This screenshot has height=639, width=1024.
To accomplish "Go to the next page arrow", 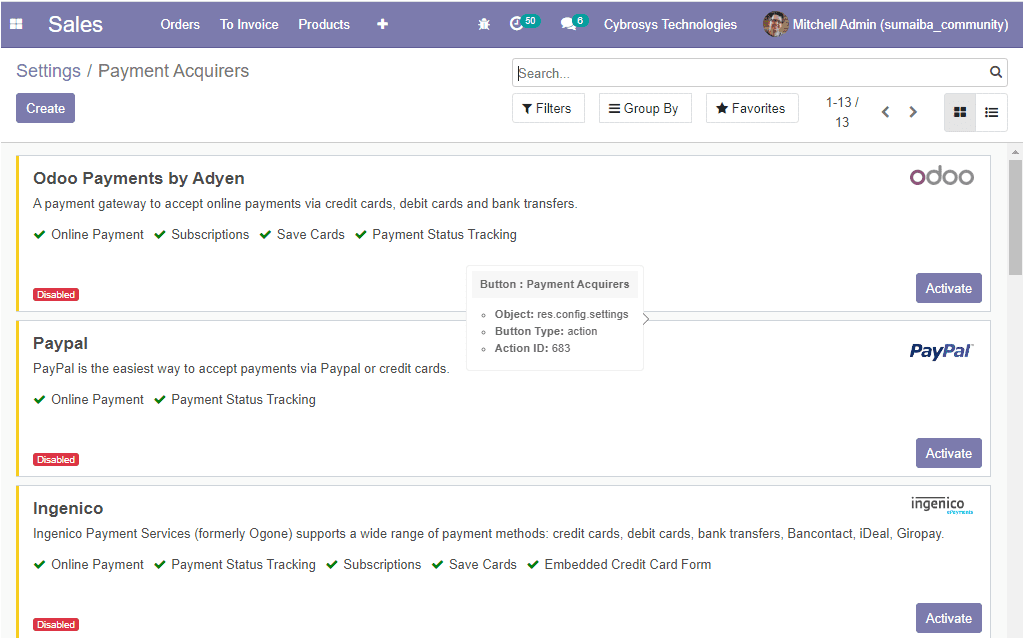I will (913, 112).
